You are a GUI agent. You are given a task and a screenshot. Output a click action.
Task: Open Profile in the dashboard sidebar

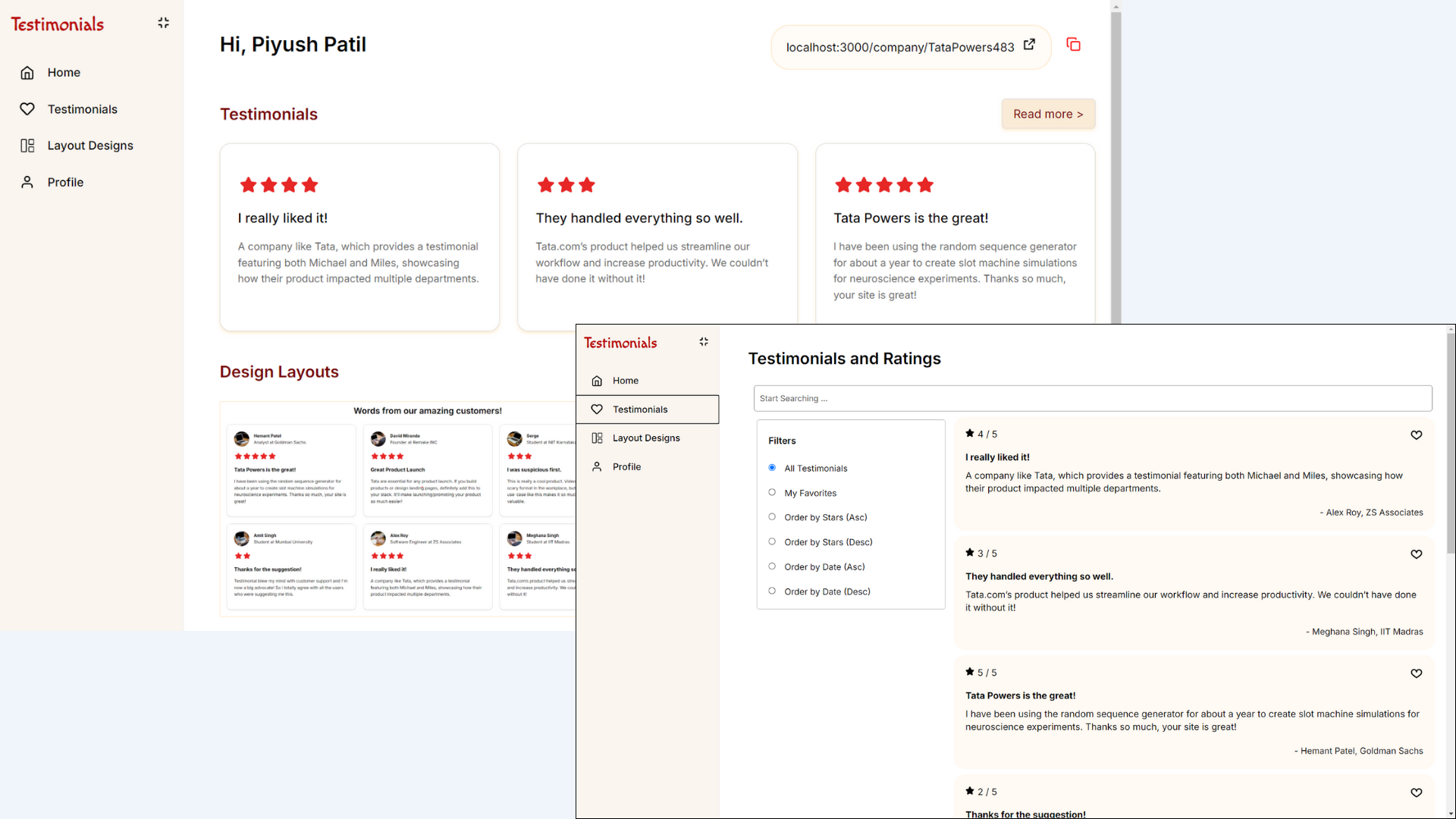[66, 182]
